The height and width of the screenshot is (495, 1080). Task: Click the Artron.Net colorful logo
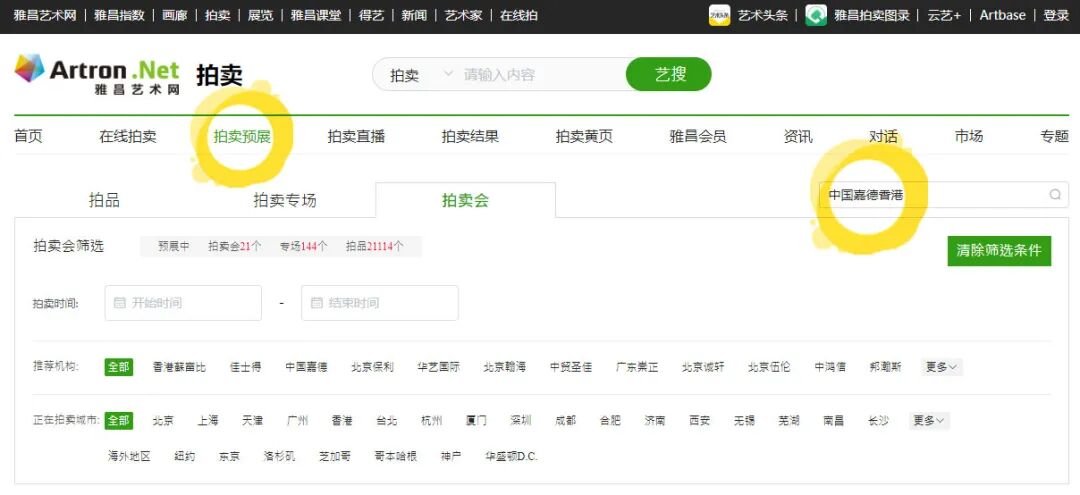tap(30, 68)
